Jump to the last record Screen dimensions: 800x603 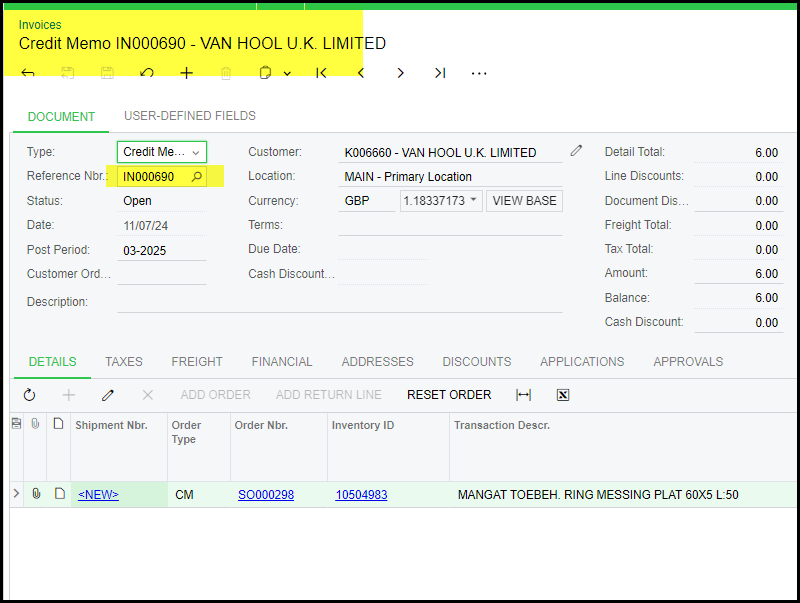pyautogui.click(x=440, y=73)
